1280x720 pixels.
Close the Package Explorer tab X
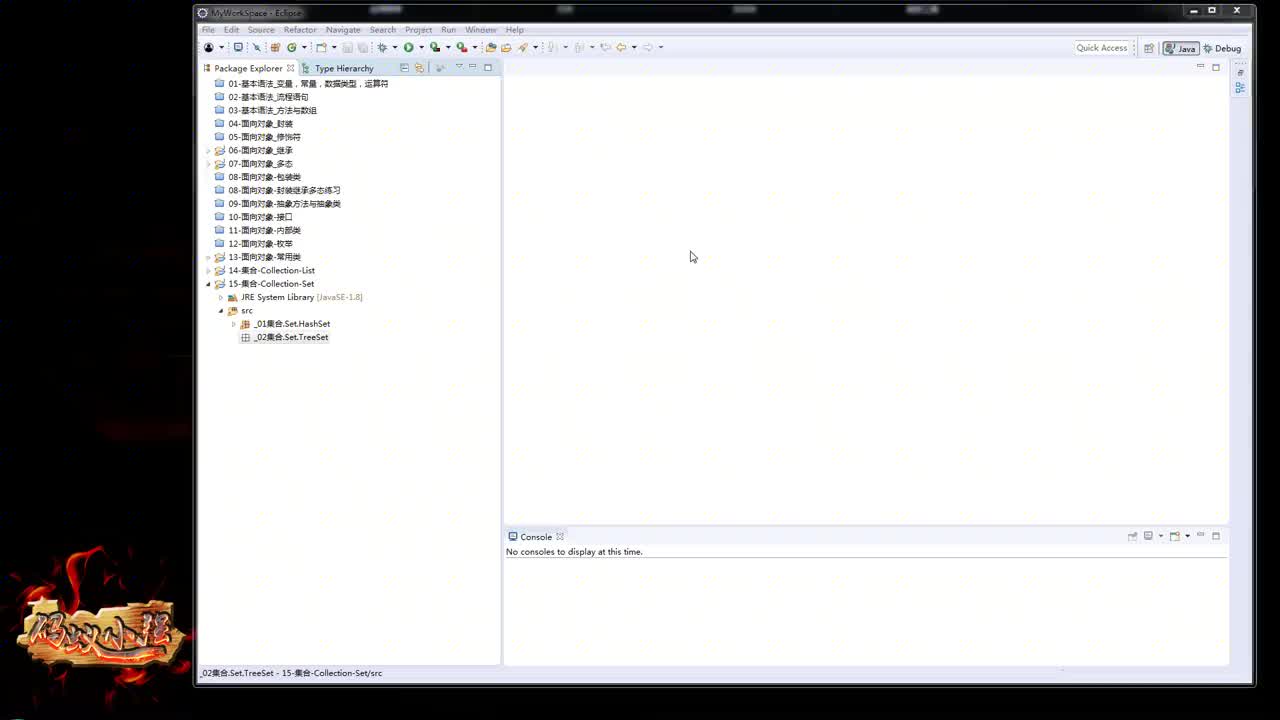[291, 68]
